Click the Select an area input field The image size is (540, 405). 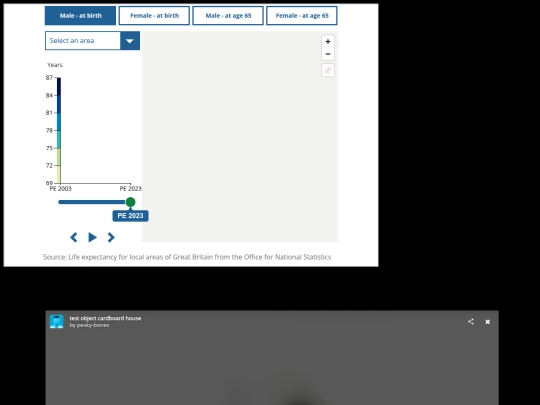coord(83,41)
